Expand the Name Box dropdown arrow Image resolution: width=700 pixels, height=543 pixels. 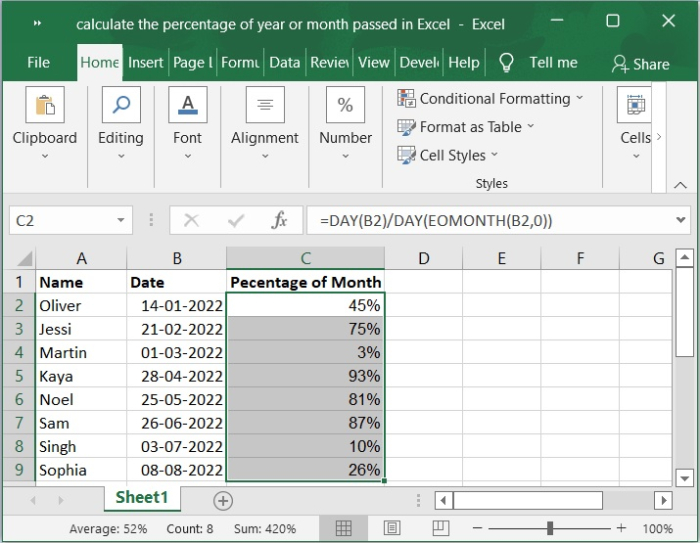coord(121,220)
